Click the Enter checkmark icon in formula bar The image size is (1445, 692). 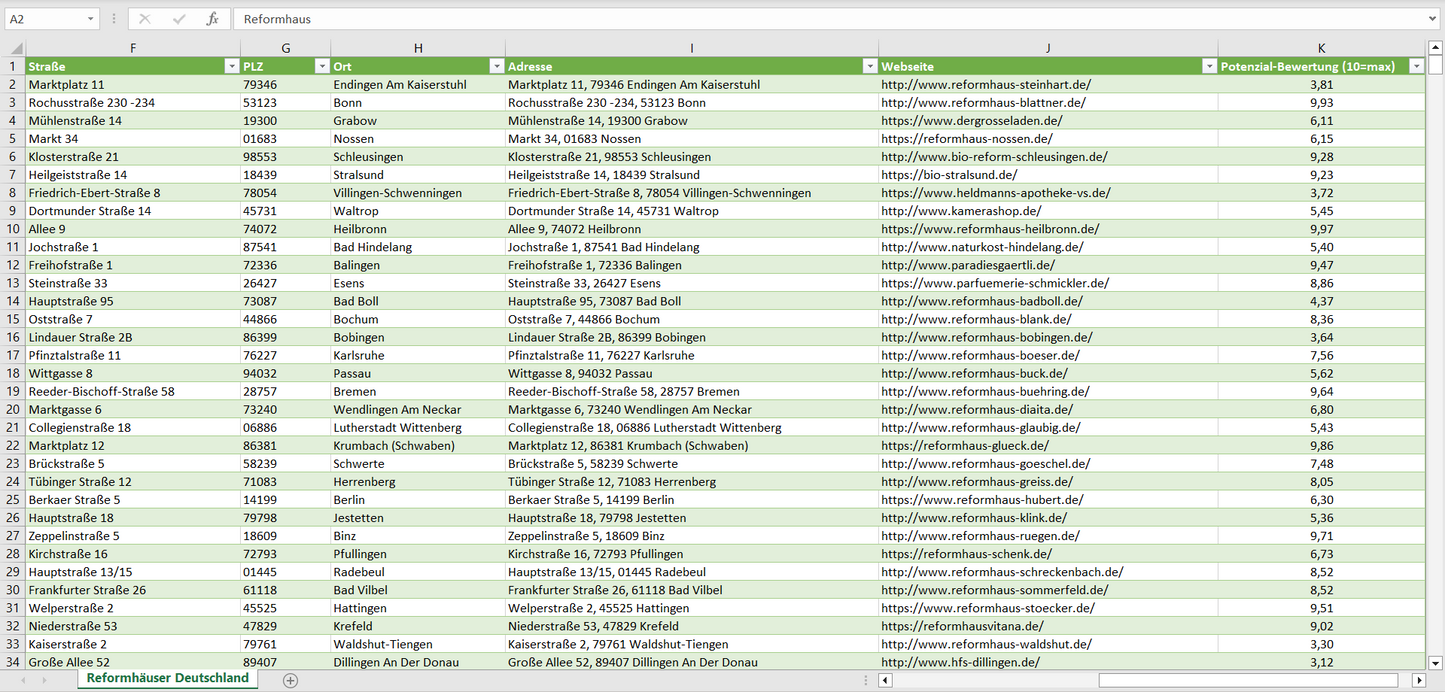click(x=179, y=19)
